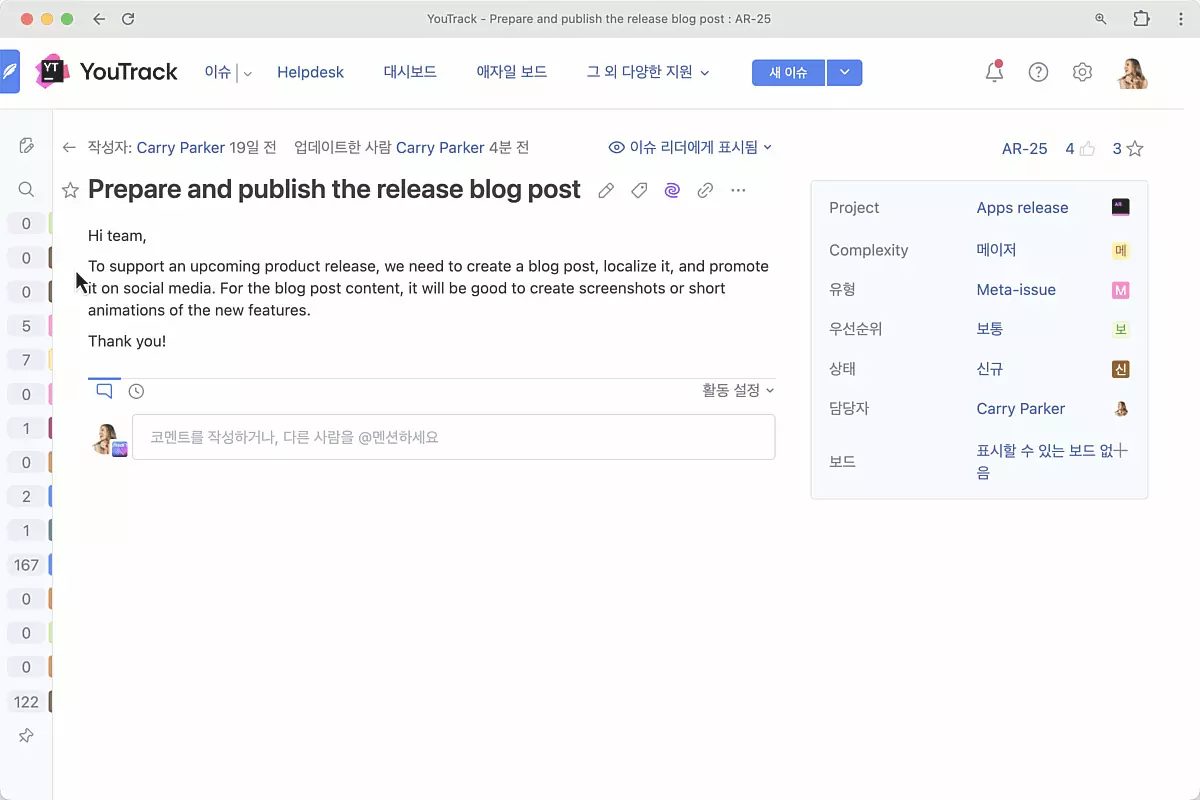Click the pink Meta-issue type color badge
1200x800 pixels.
click(1120, 290)
